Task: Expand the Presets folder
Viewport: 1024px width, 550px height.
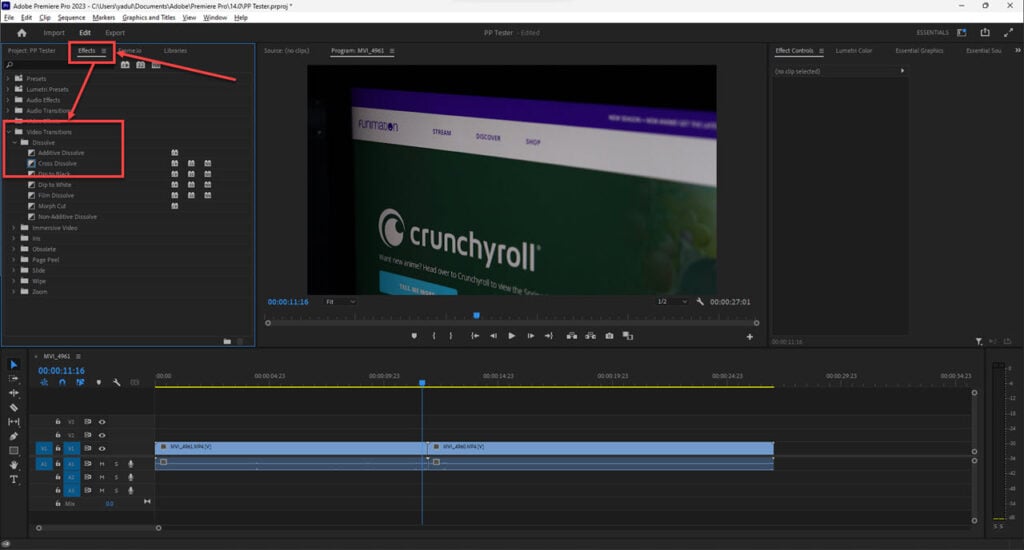Action: click(8, 78)
